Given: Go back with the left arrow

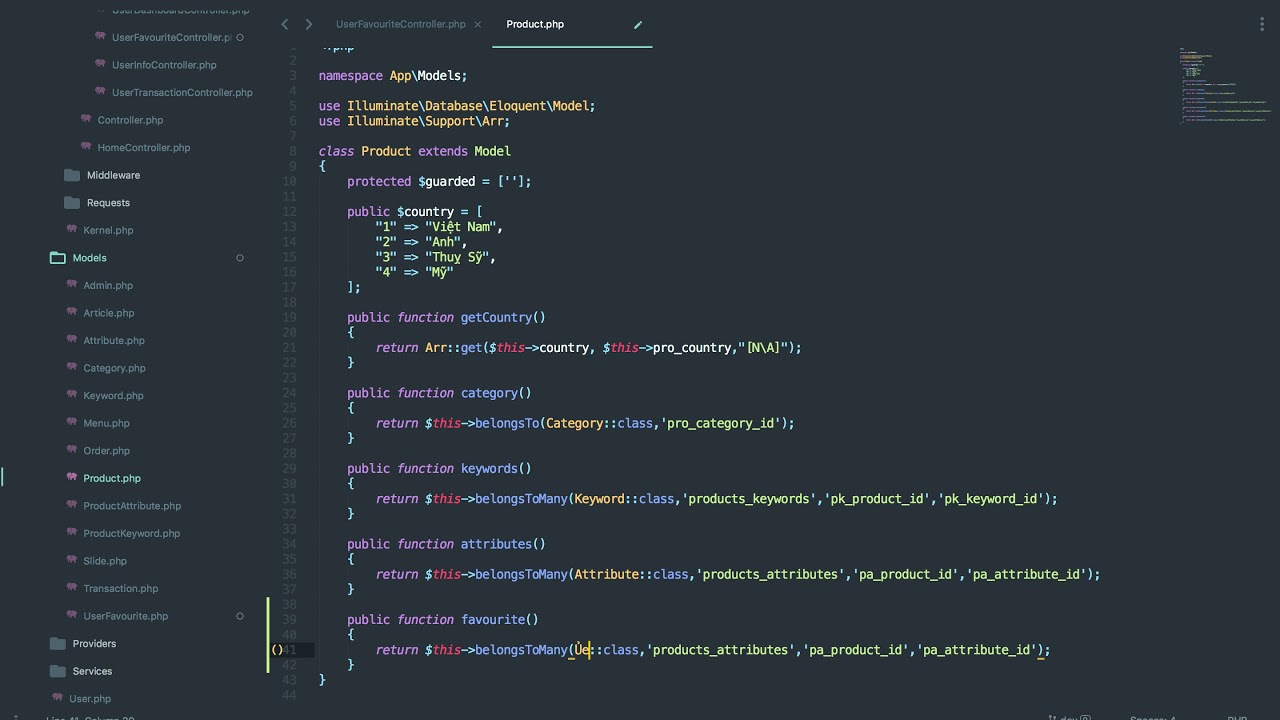Looking at the screenshot, I should [x=285, y=24].
